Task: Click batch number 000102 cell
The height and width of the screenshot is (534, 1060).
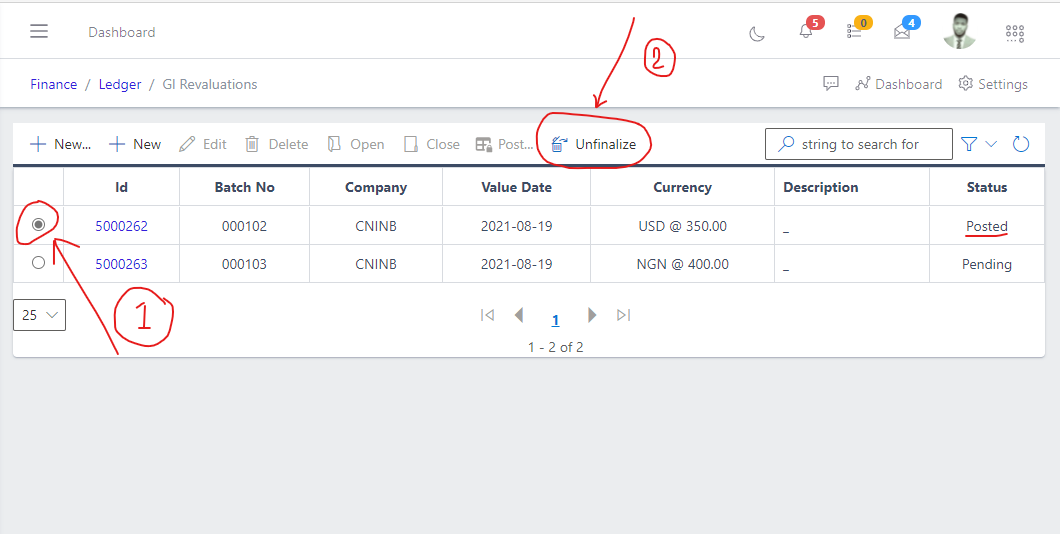Action: pyautogui.click(x=244, y=226)
